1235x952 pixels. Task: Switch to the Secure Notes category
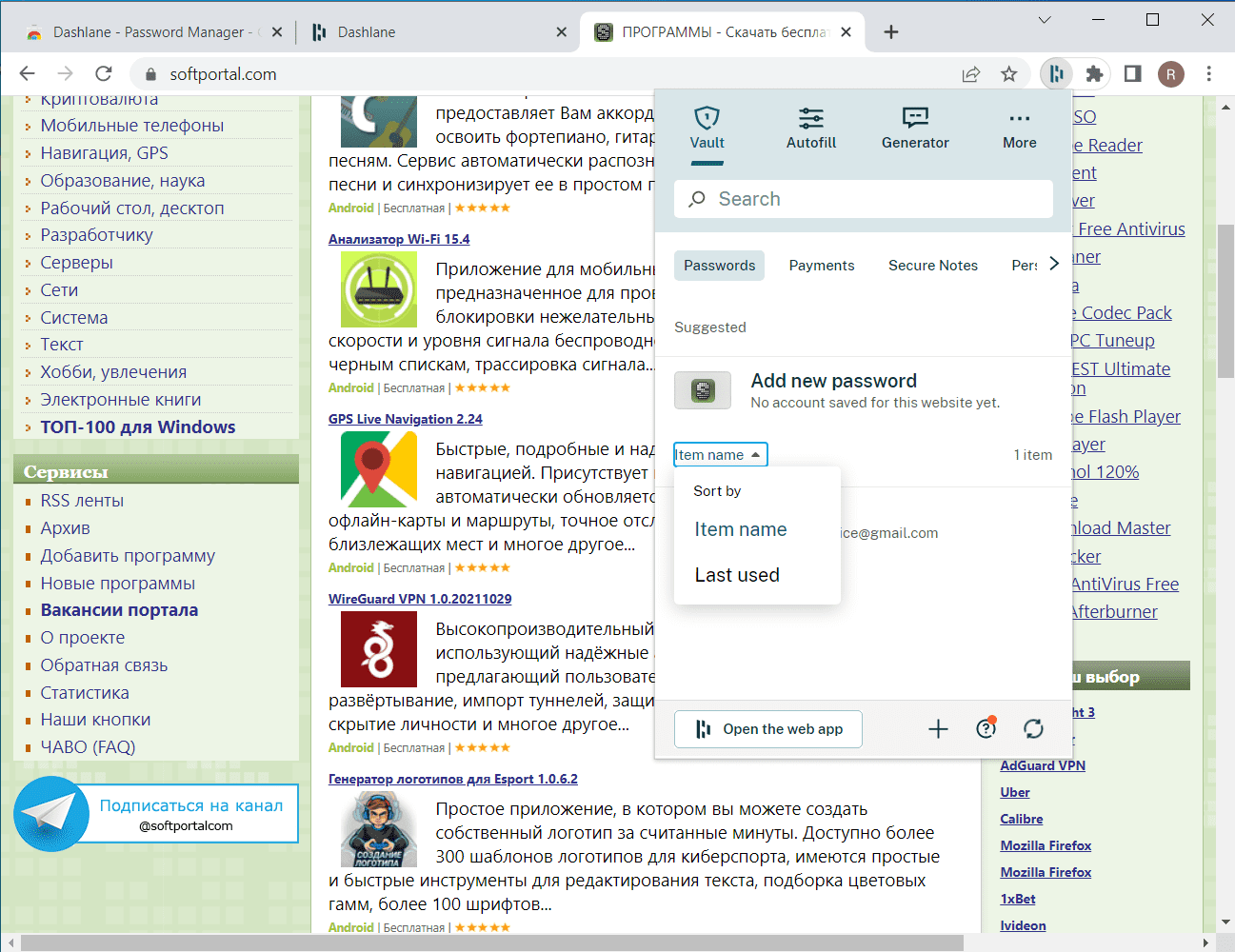933,266
